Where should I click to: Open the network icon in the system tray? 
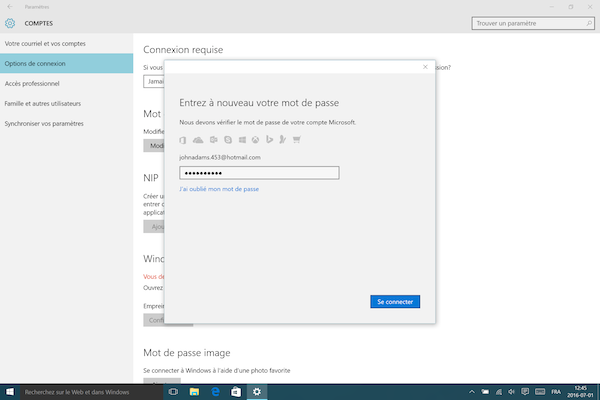click(x=499, y=392)
